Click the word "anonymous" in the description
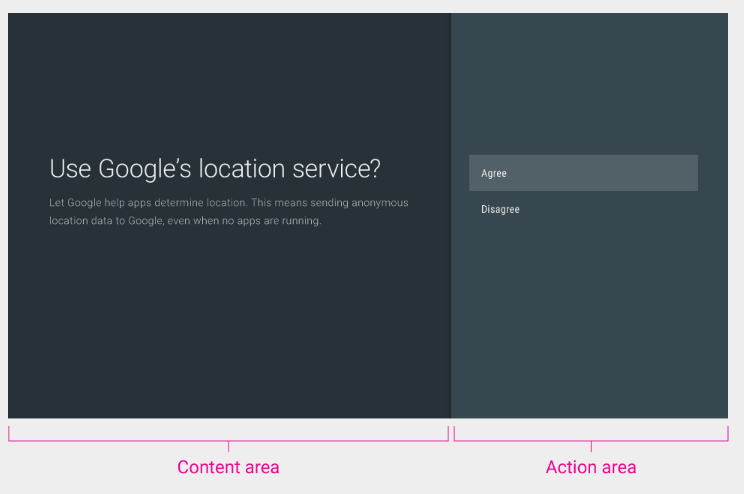The image size is (744, 494). tap(382, 203)
